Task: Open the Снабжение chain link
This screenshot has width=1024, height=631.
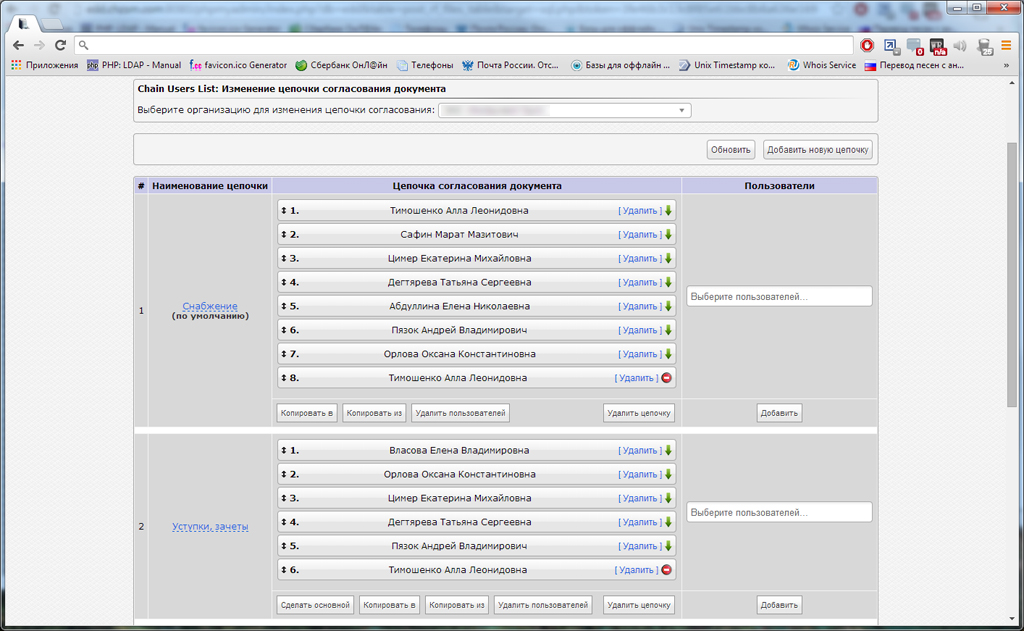Action: tap(210, 306)
